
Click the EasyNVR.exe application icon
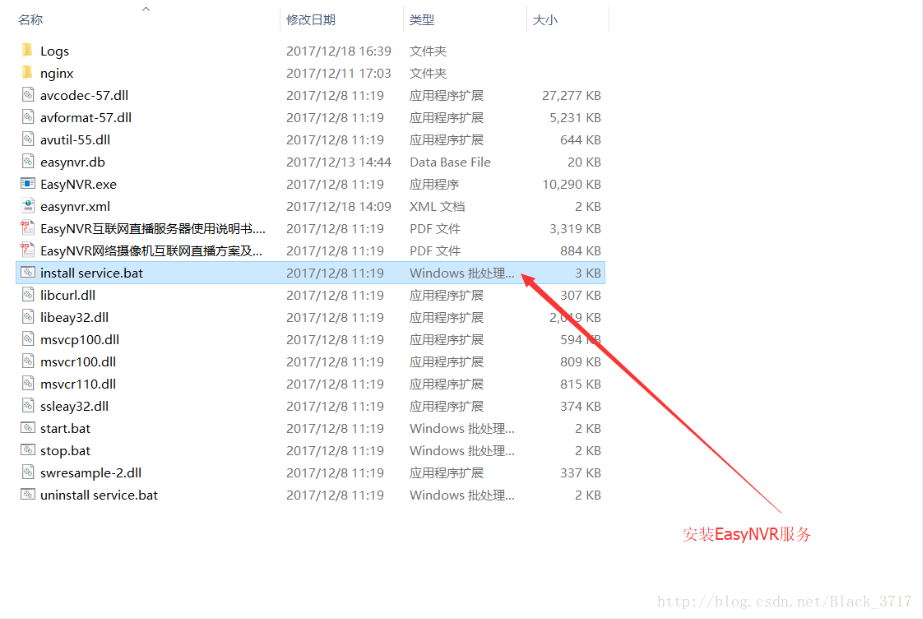[x=28, y=184]
